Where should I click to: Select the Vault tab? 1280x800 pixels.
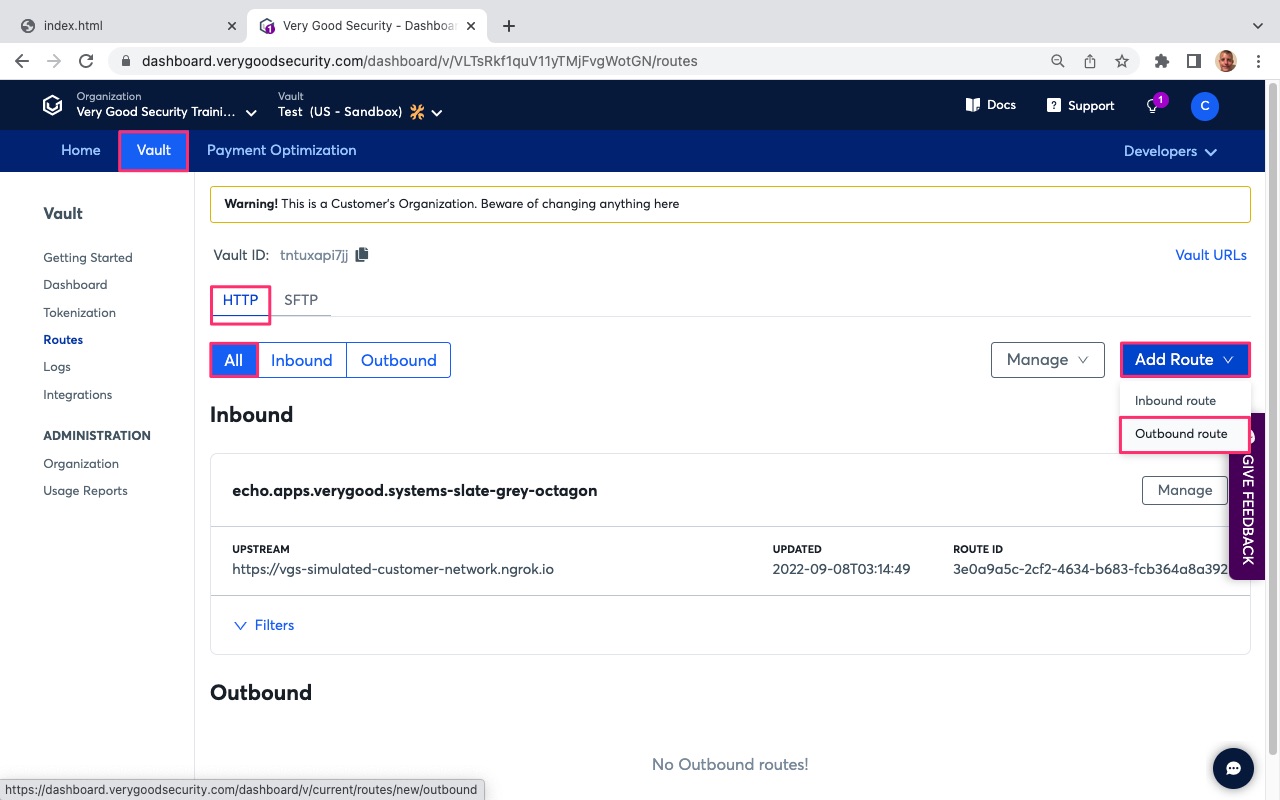click(154, 150)
